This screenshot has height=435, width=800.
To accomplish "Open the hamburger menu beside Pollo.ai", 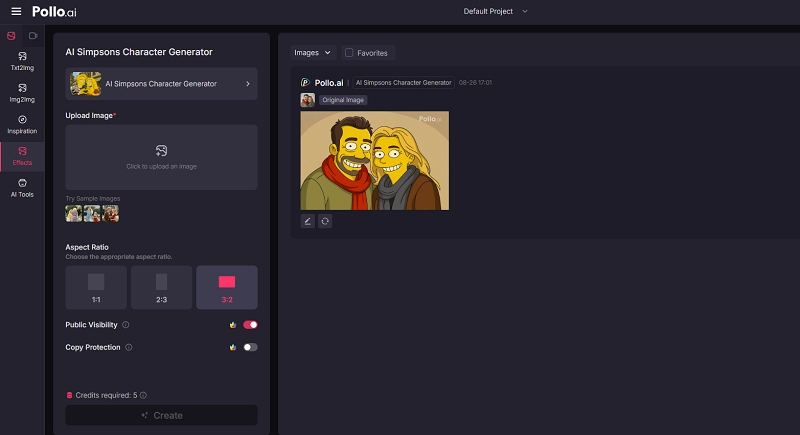I will click(16, 11).
